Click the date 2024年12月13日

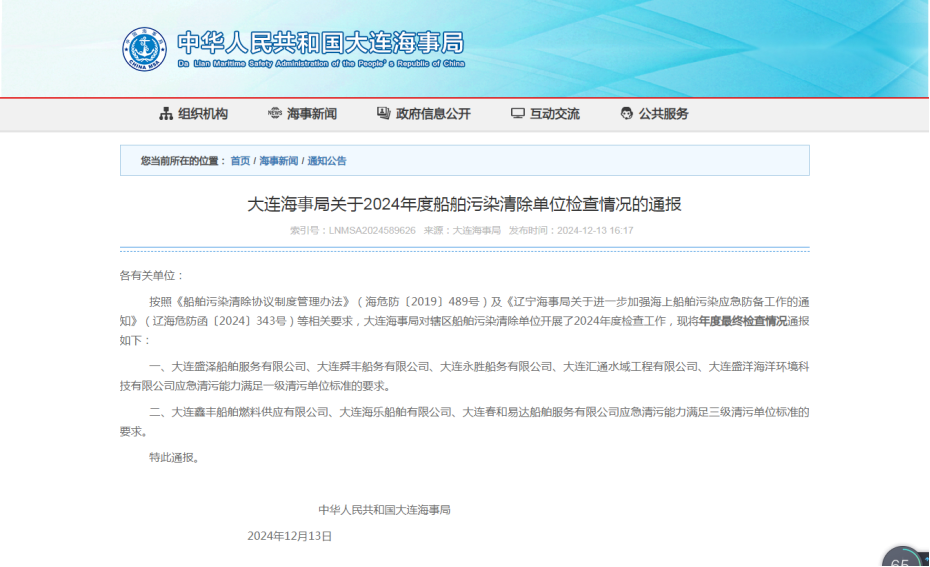289,536
